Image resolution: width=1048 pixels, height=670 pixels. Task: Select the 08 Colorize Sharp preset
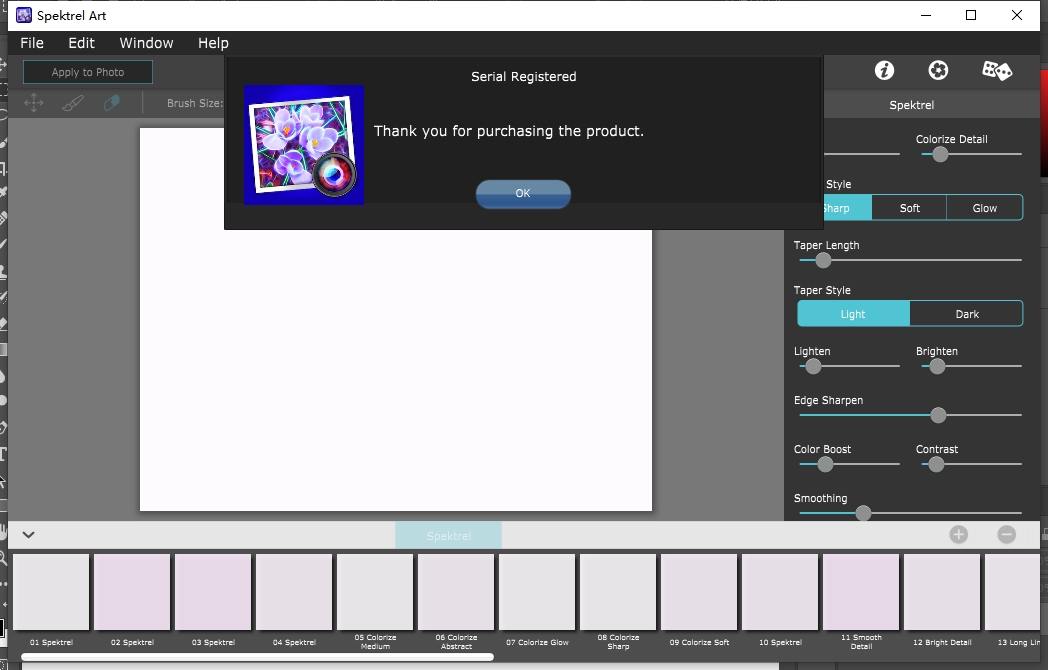point(618,592)
